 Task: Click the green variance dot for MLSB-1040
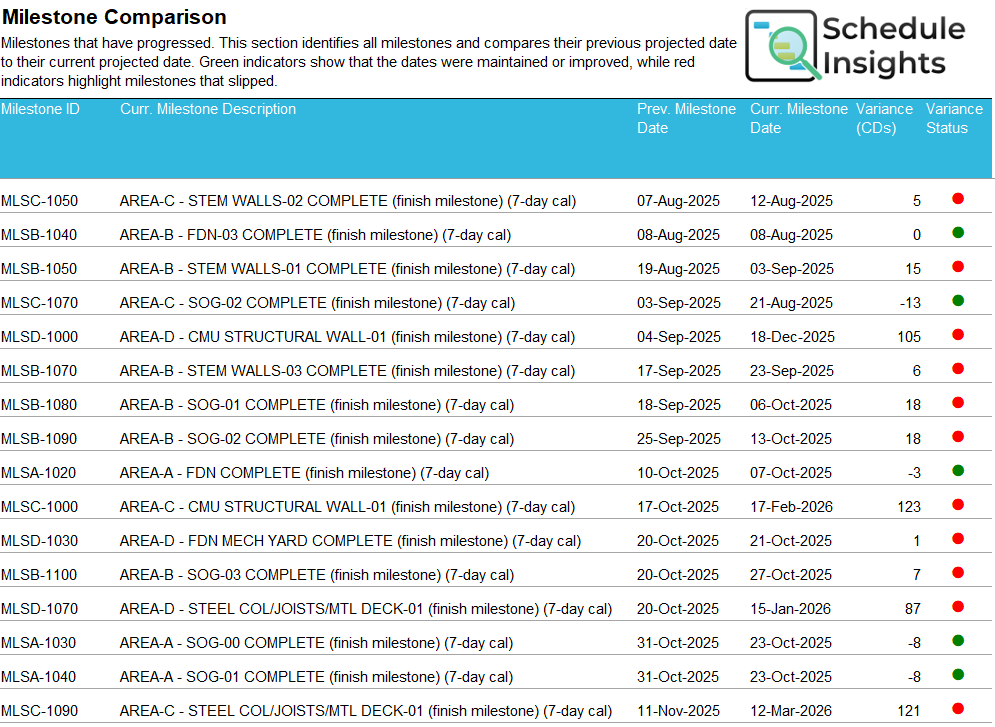[x=958, y=233]
